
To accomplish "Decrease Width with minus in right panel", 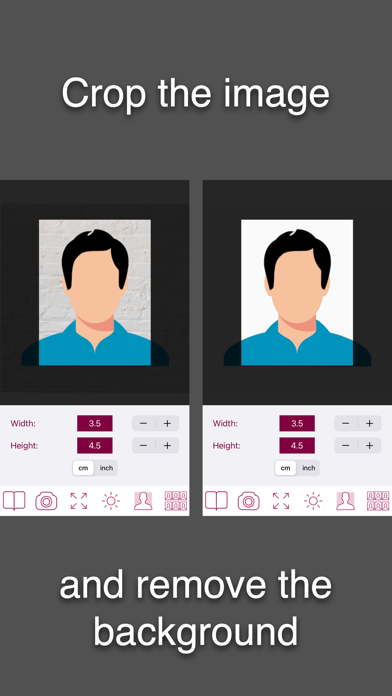I will (x=345, y=423).
